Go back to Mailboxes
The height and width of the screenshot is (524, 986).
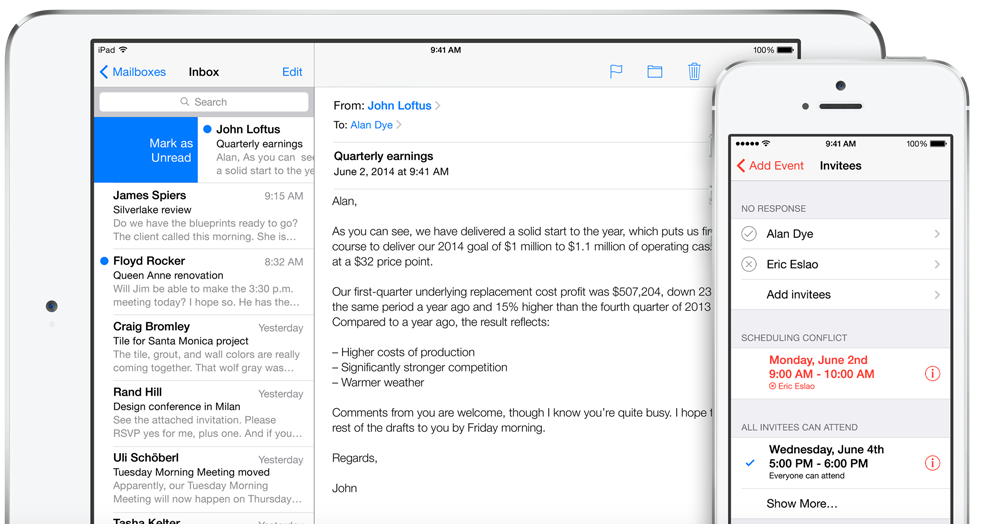pos(133,72)
